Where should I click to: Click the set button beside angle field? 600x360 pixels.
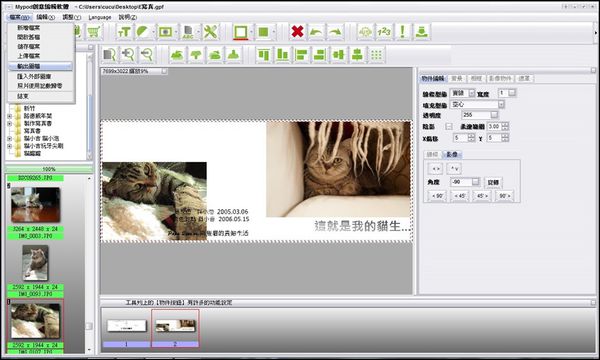(x=493, y=182)
